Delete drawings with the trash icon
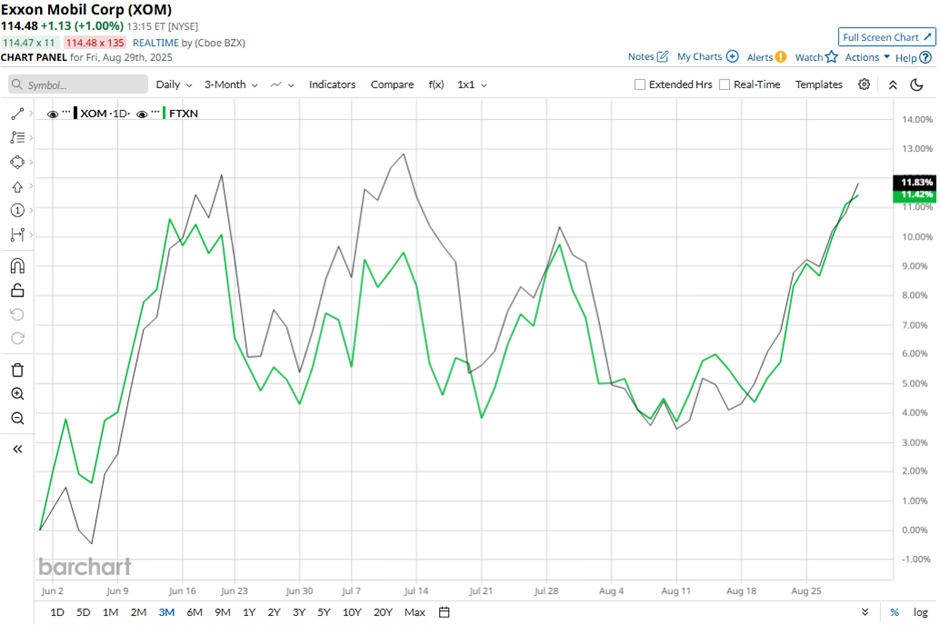The height and width of the screenshot is (625, 940). [17, 370]
